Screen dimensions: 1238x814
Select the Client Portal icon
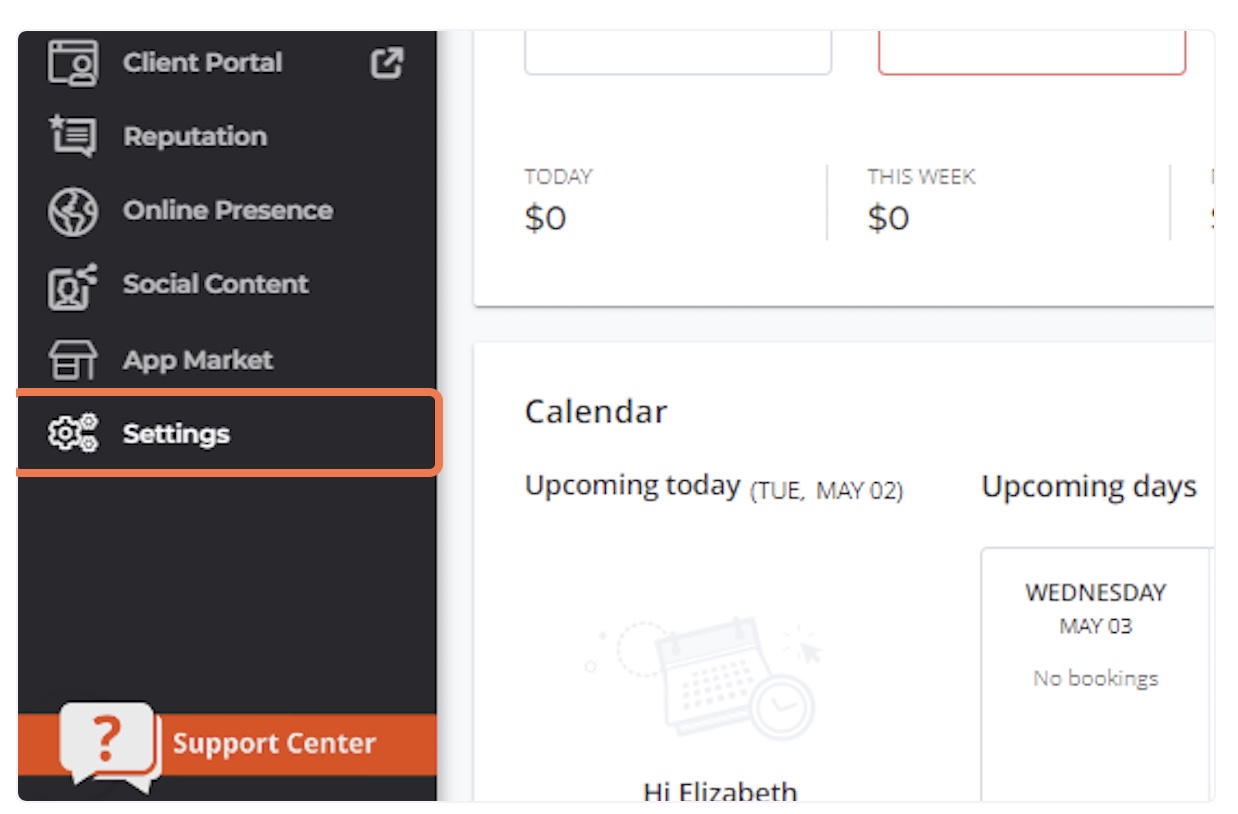click(72, 62)
